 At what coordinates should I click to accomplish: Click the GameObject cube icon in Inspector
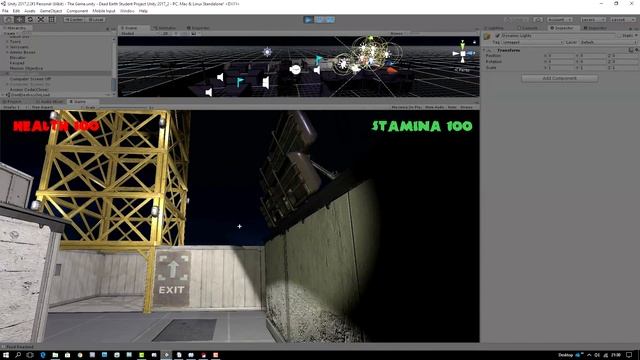coord(487,37)
